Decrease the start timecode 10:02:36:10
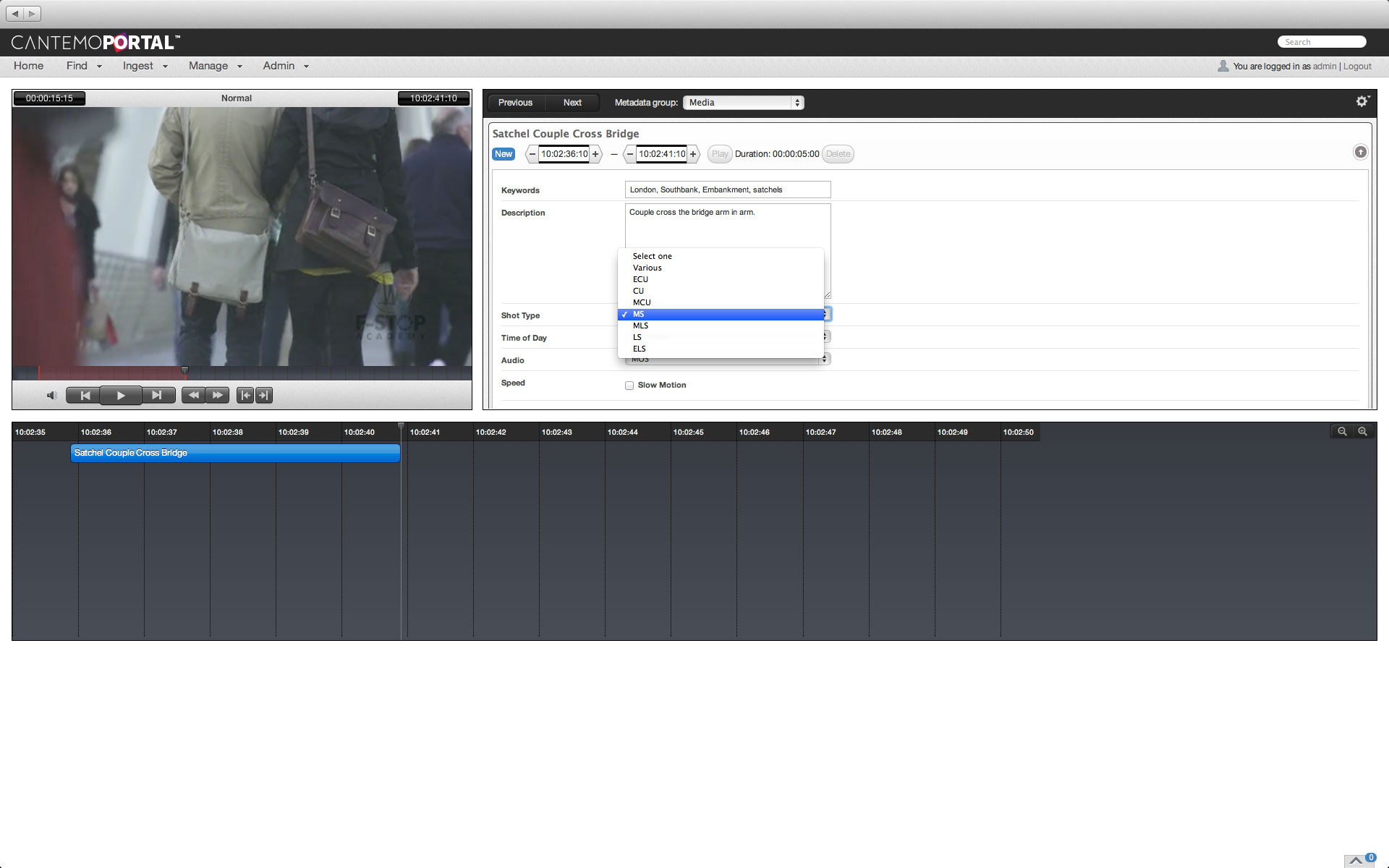The width and height of the screenshot is (1389, 868). [x=532, y=154]
